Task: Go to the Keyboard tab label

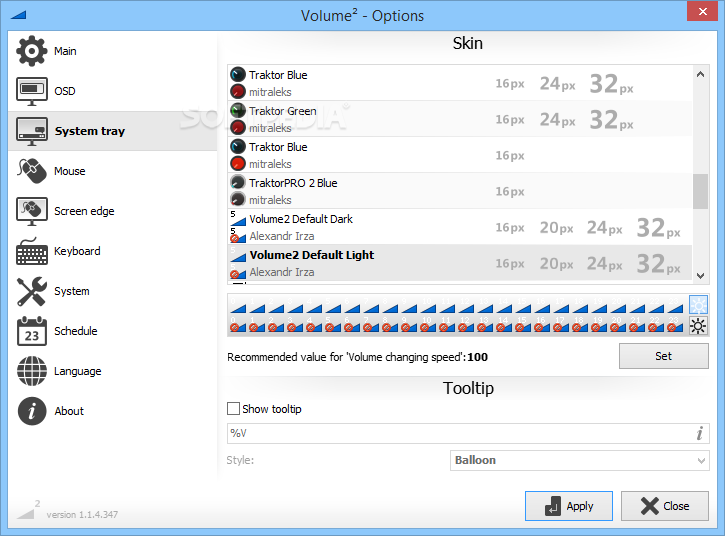Action: (77, 251)
